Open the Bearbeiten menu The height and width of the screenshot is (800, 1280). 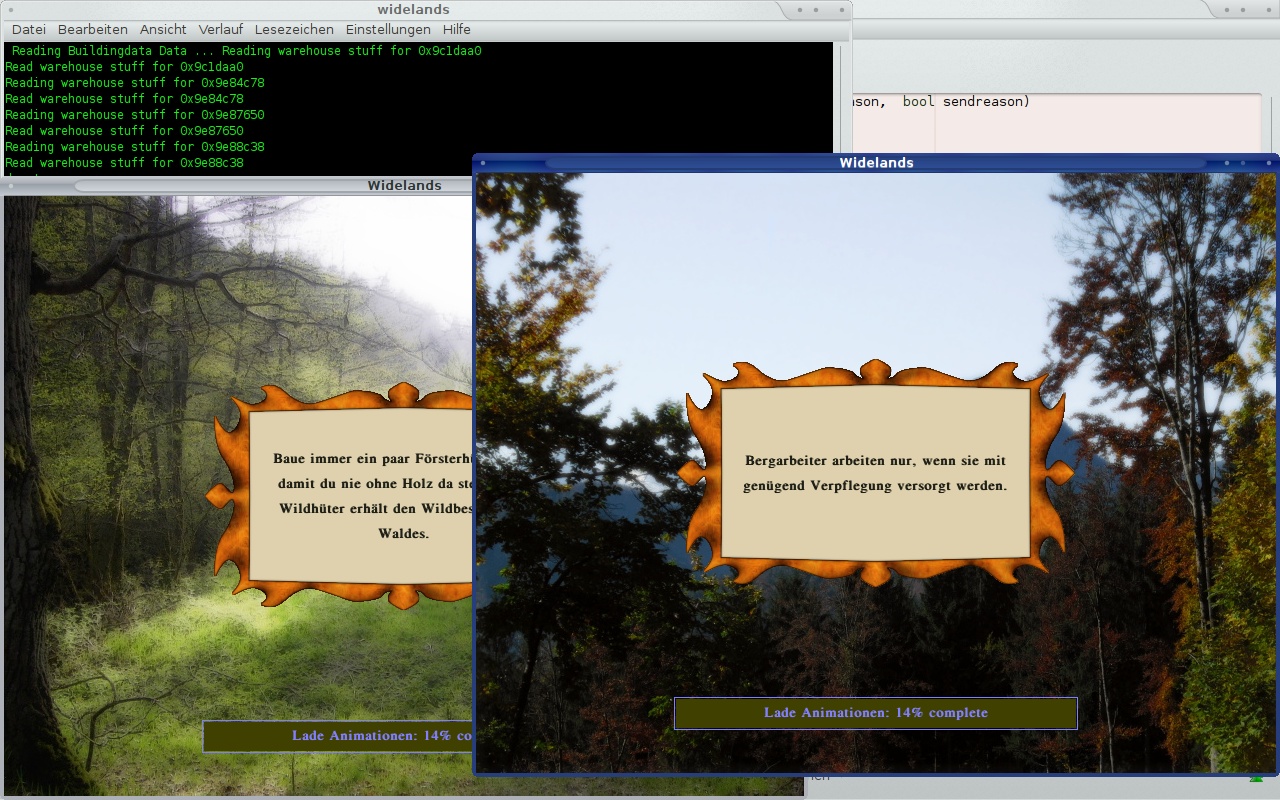93,30
